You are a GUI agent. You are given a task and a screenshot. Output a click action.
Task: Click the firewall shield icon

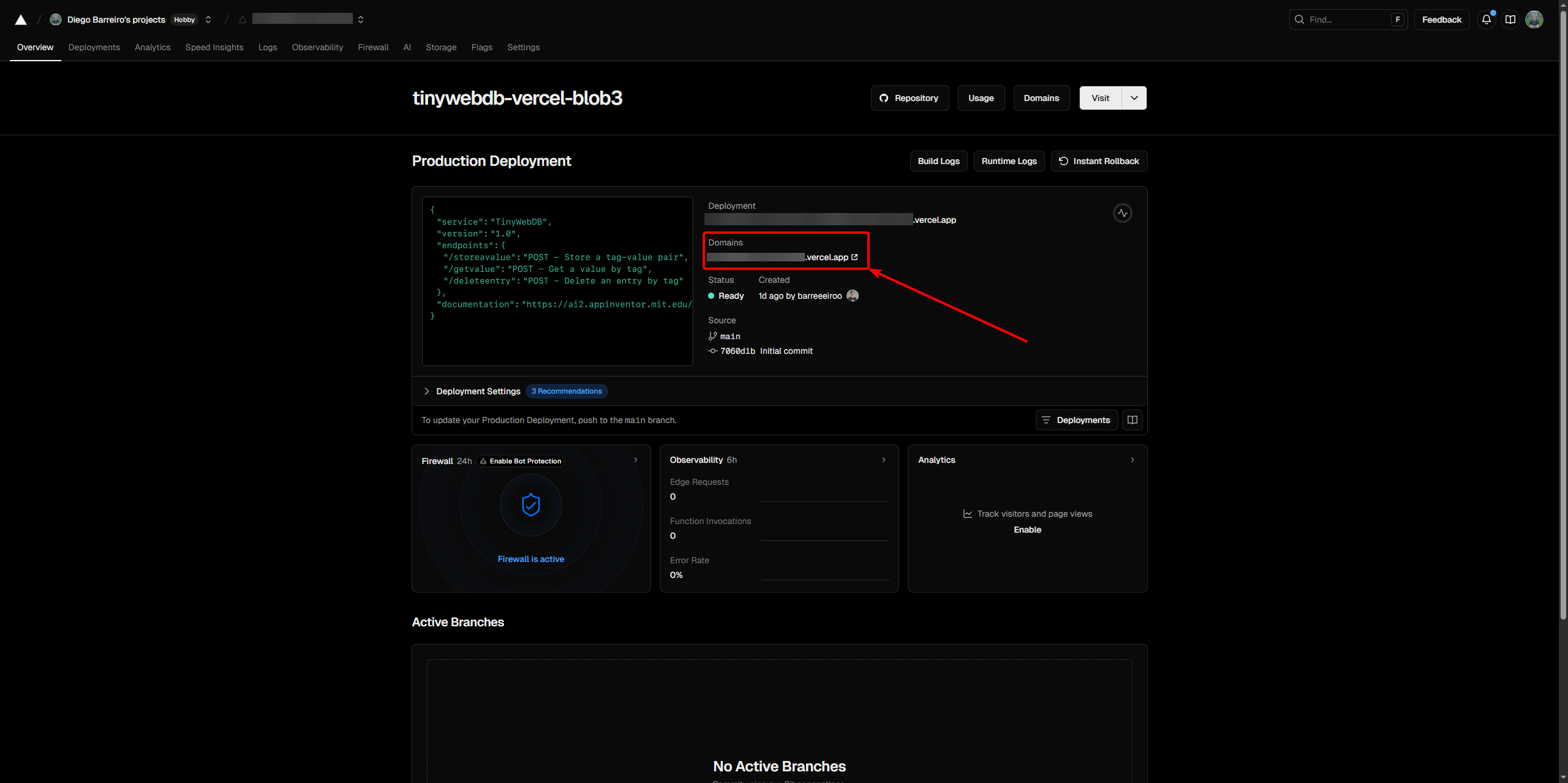click(x=530, y=505)
